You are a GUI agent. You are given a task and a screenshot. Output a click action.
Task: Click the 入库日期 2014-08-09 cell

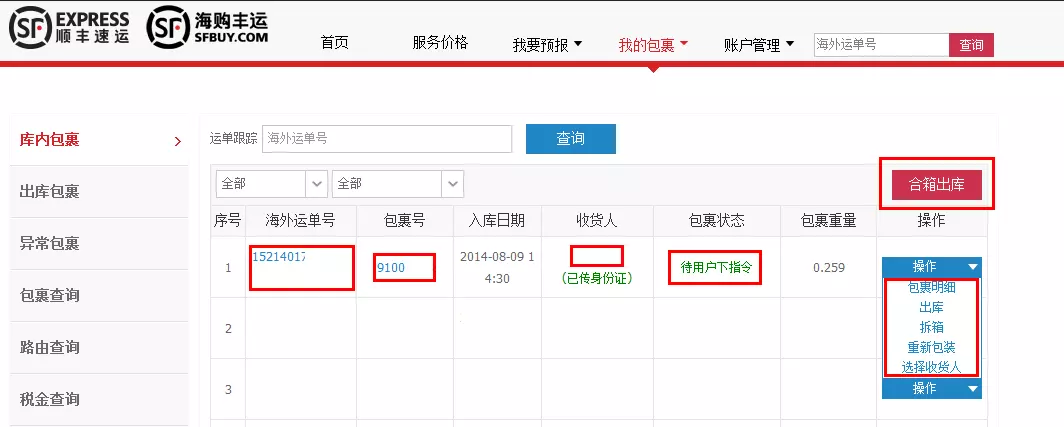click(x=497, y=267)
